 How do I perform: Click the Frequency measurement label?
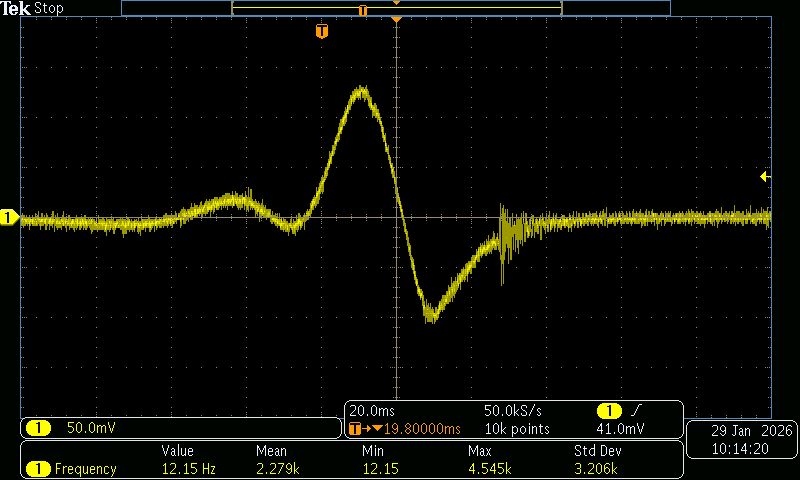point(85,469)
